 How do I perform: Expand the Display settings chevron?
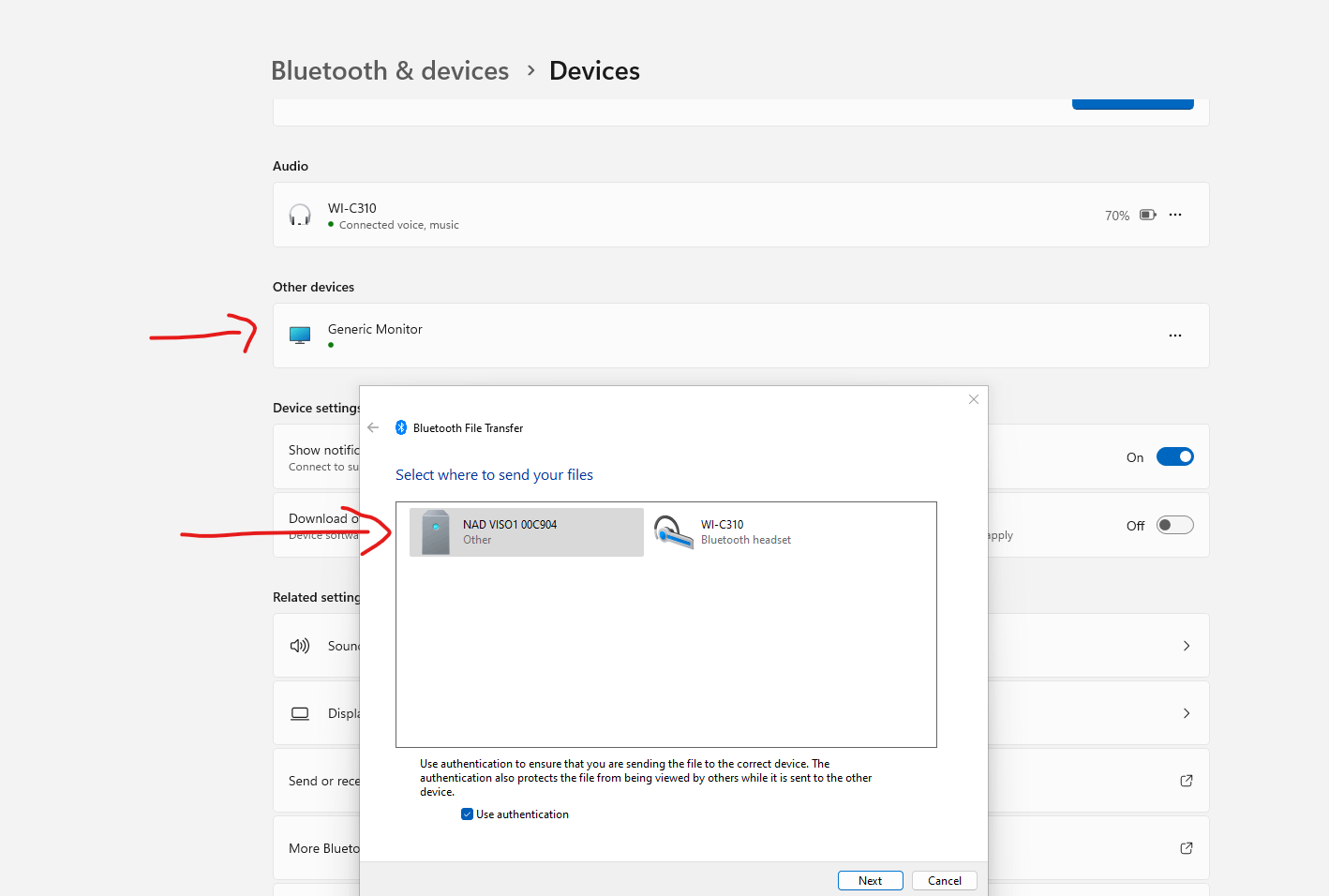(x=1187, y=713)
